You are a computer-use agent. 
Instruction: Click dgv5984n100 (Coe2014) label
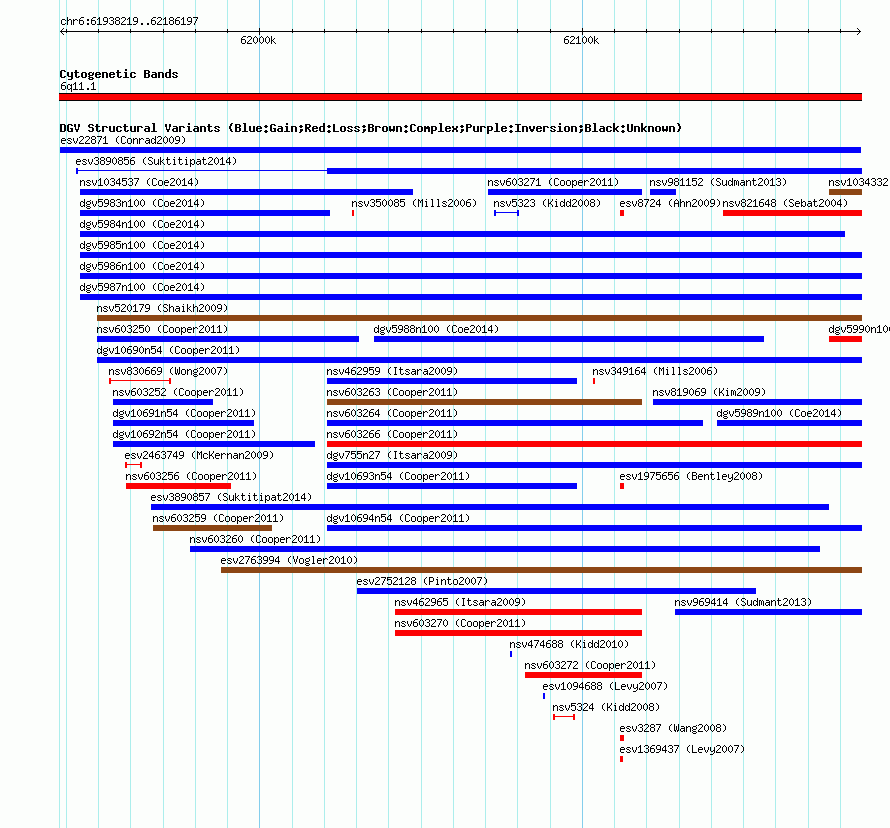point(142,224)
